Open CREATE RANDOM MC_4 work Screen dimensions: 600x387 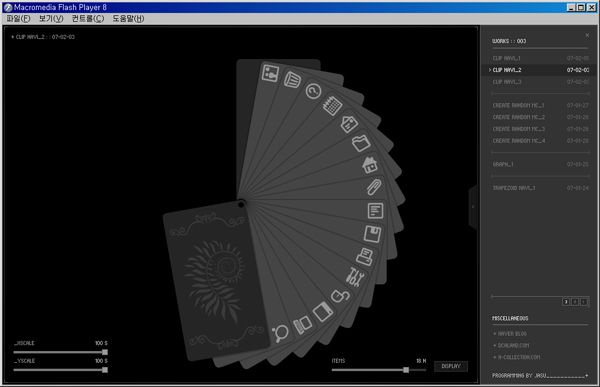point(540,141)
